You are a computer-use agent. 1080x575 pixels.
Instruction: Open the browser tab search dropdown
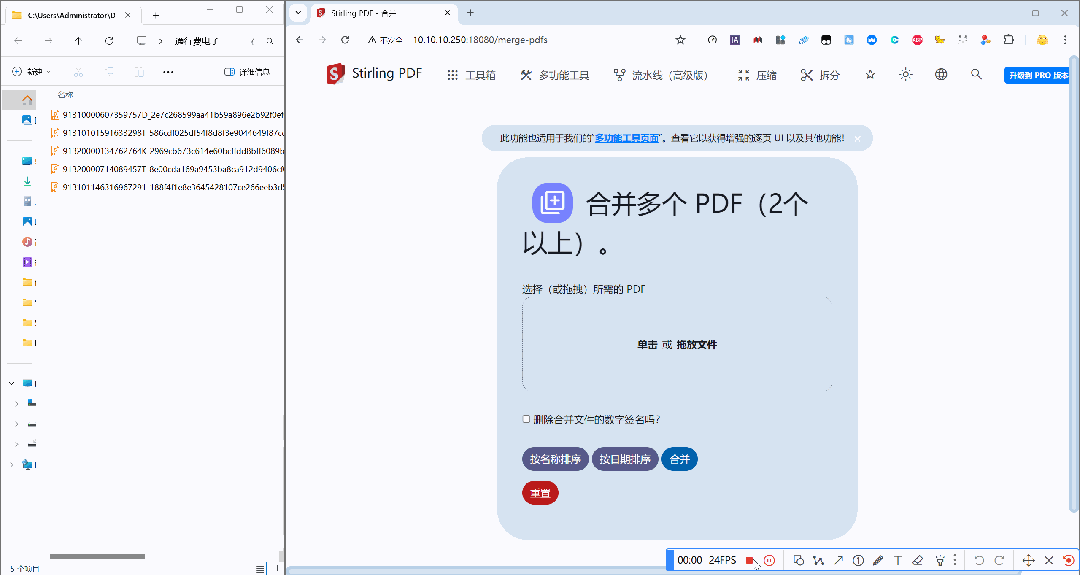click(x=298, y=12)
